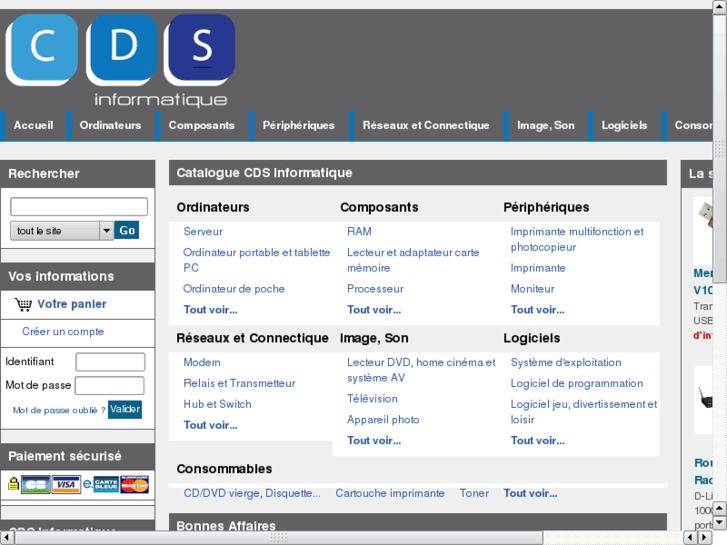Open the Télévision category link
The height and width of the screenshot is (545, 727).
372,399
